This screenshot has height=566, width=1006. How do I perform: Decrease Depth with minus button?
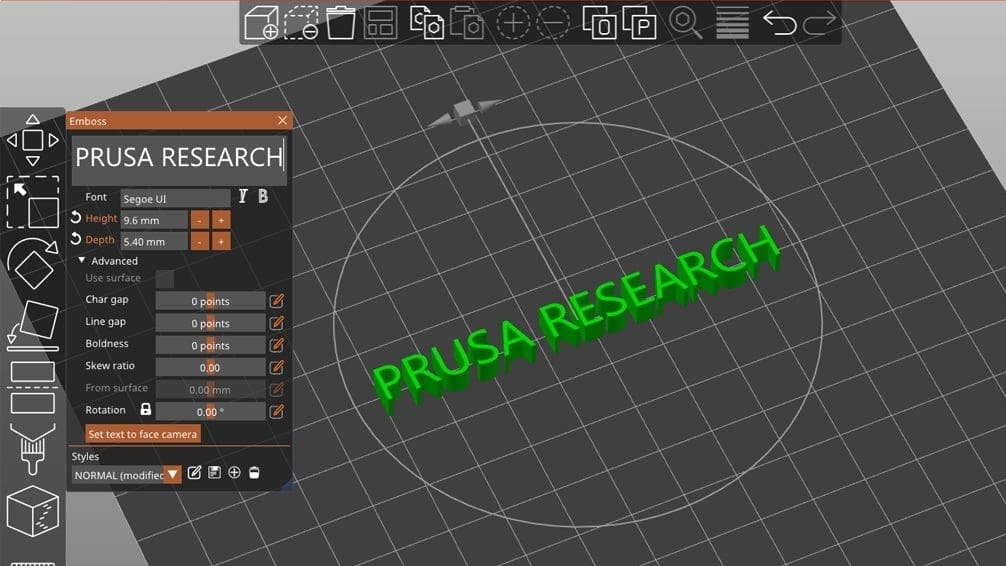[200, 241]
